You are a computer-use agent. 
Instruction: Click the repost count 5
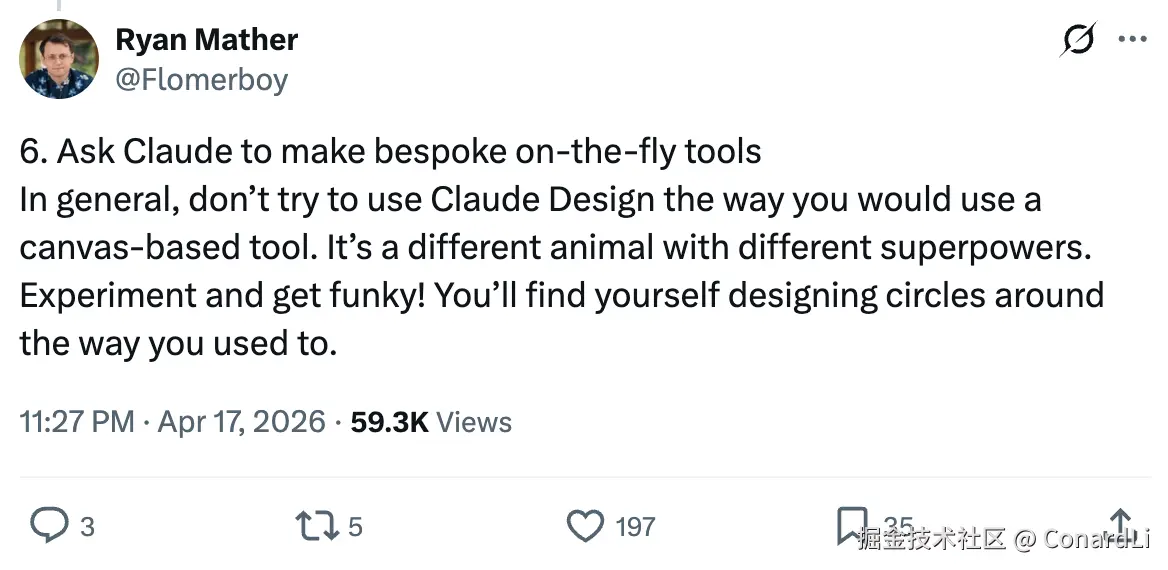coord(355,526)
